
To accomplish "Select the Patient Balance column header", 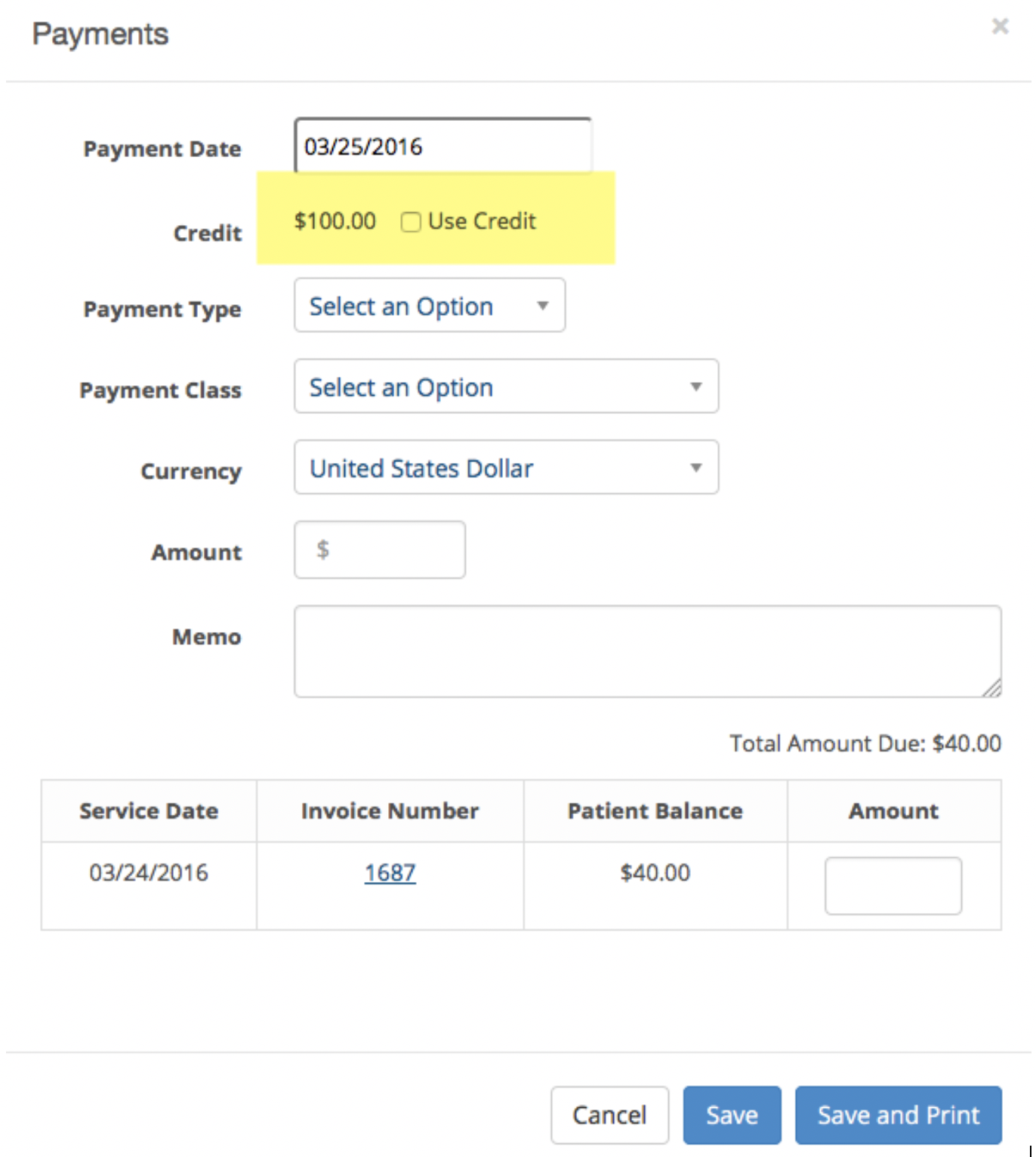I will point(655,810).
